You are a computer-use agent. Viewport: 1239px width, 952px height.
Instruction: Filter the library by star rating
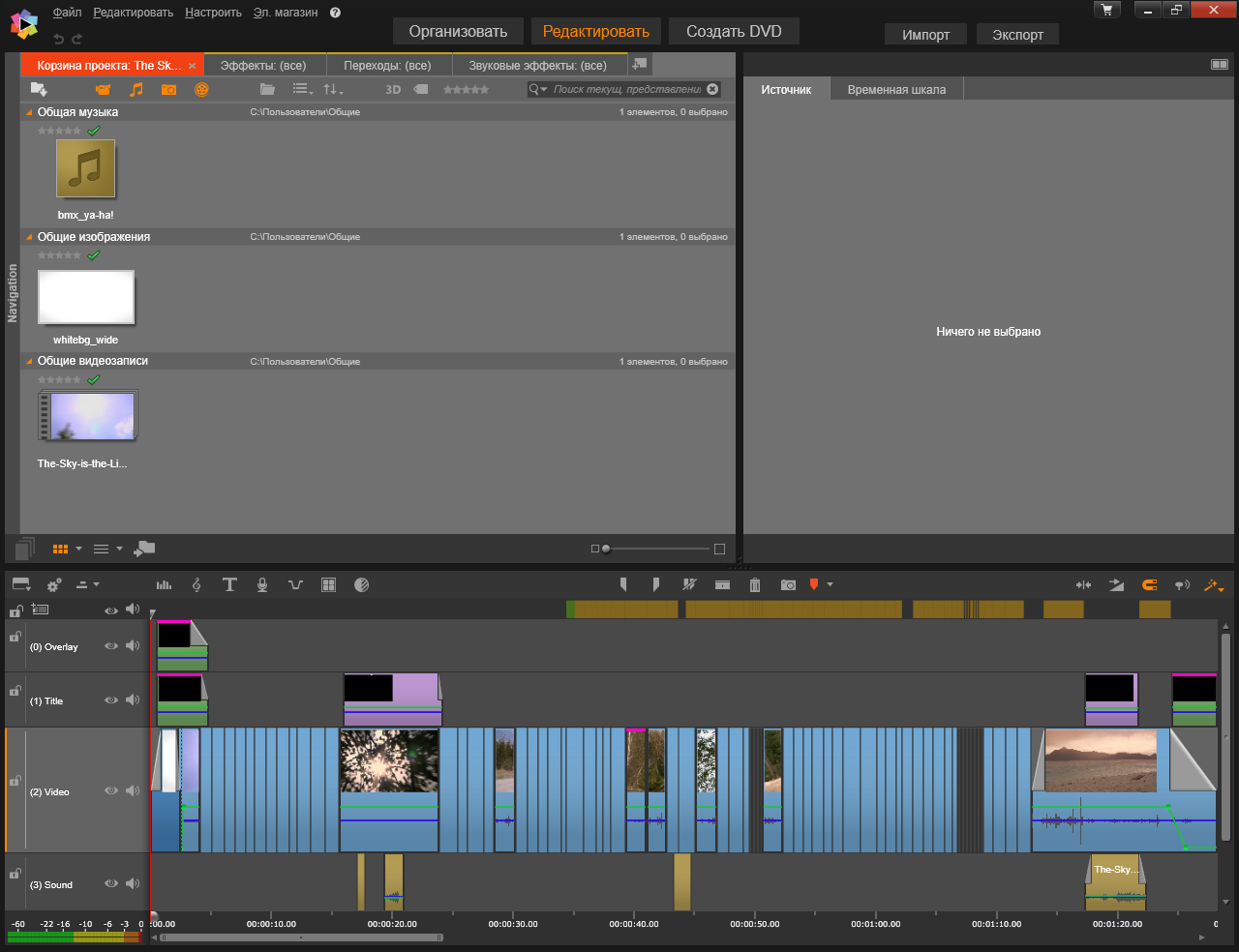[x=466, y=89]
